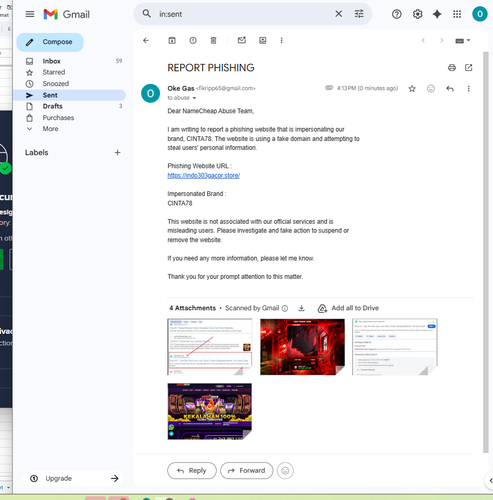Report this email as spam

[193, 40]
